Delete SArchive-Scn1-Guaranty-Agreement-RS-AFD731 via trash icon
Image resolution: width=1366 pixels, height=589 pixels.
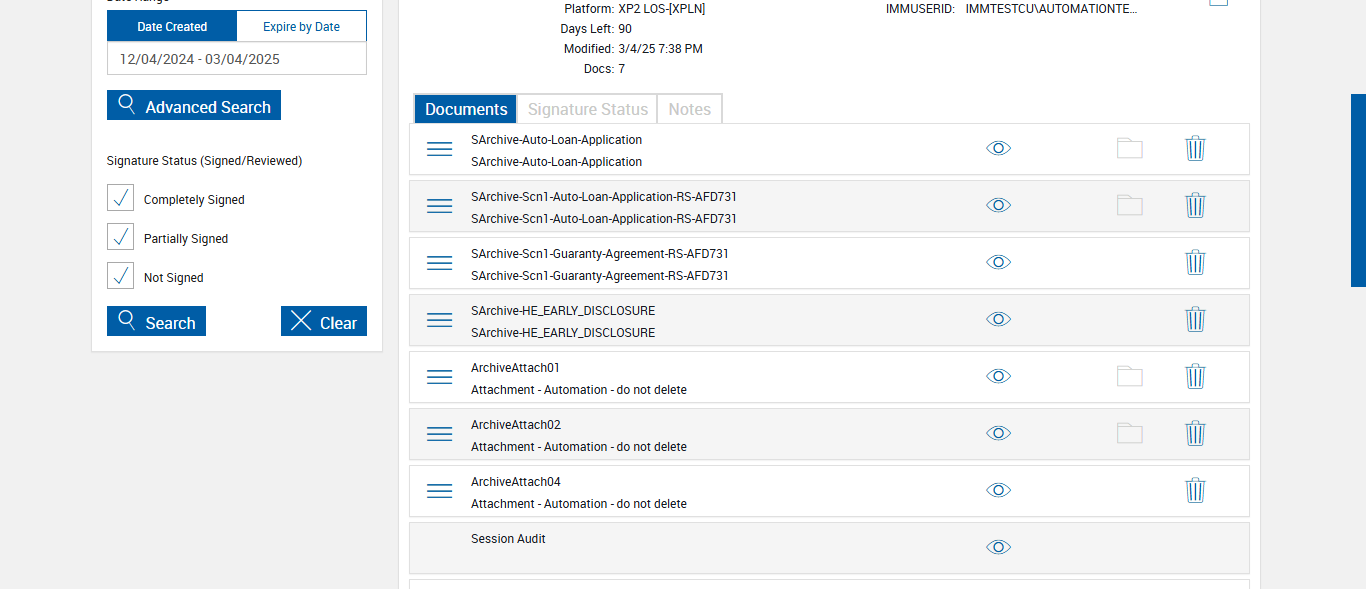click(x=1195, y=262)
